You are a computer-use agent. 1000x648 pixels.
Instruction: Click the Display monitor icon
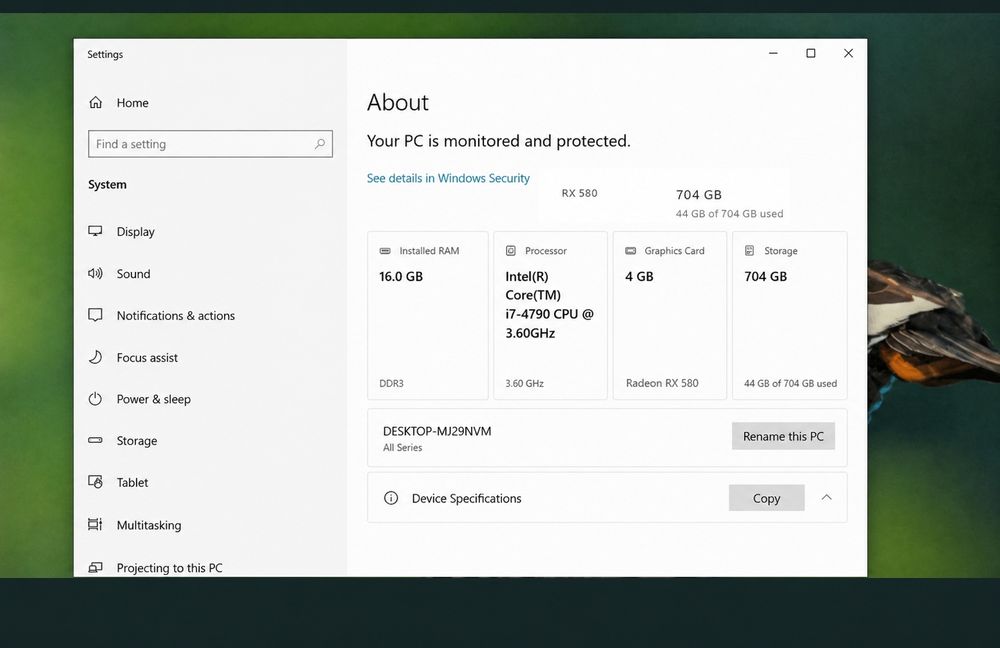pos(95,231)
